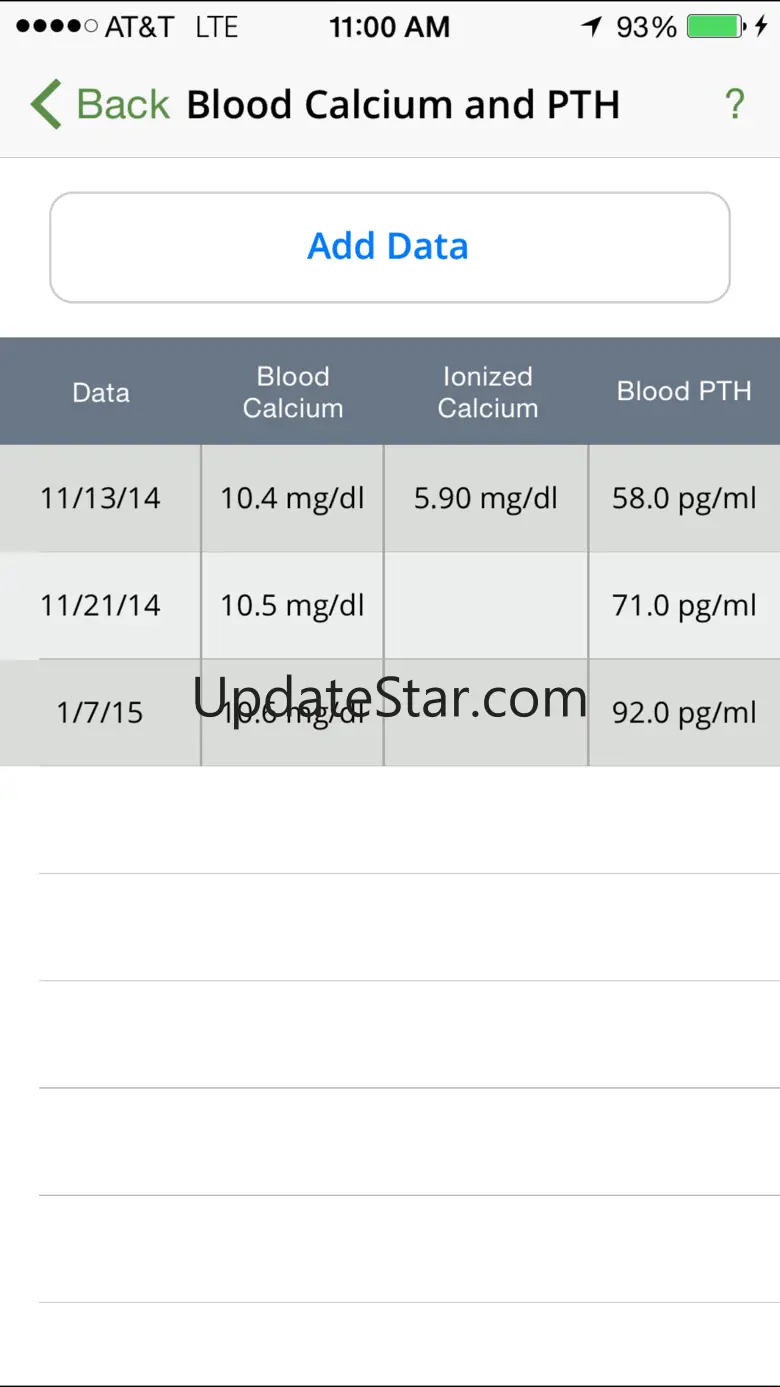Image resolution: width=780 pixels, height=1387 pixels.
Task: Select the 11/13/14 date row
Action: point(100,498)
